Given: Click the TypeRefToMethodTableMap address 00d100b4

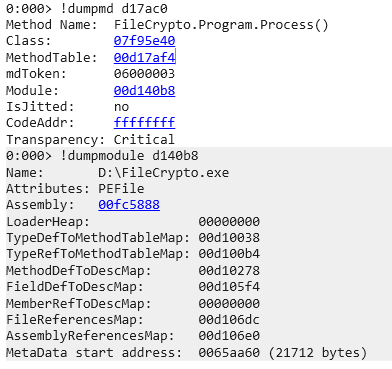Looking at the screenshot, I should [229, 254].
